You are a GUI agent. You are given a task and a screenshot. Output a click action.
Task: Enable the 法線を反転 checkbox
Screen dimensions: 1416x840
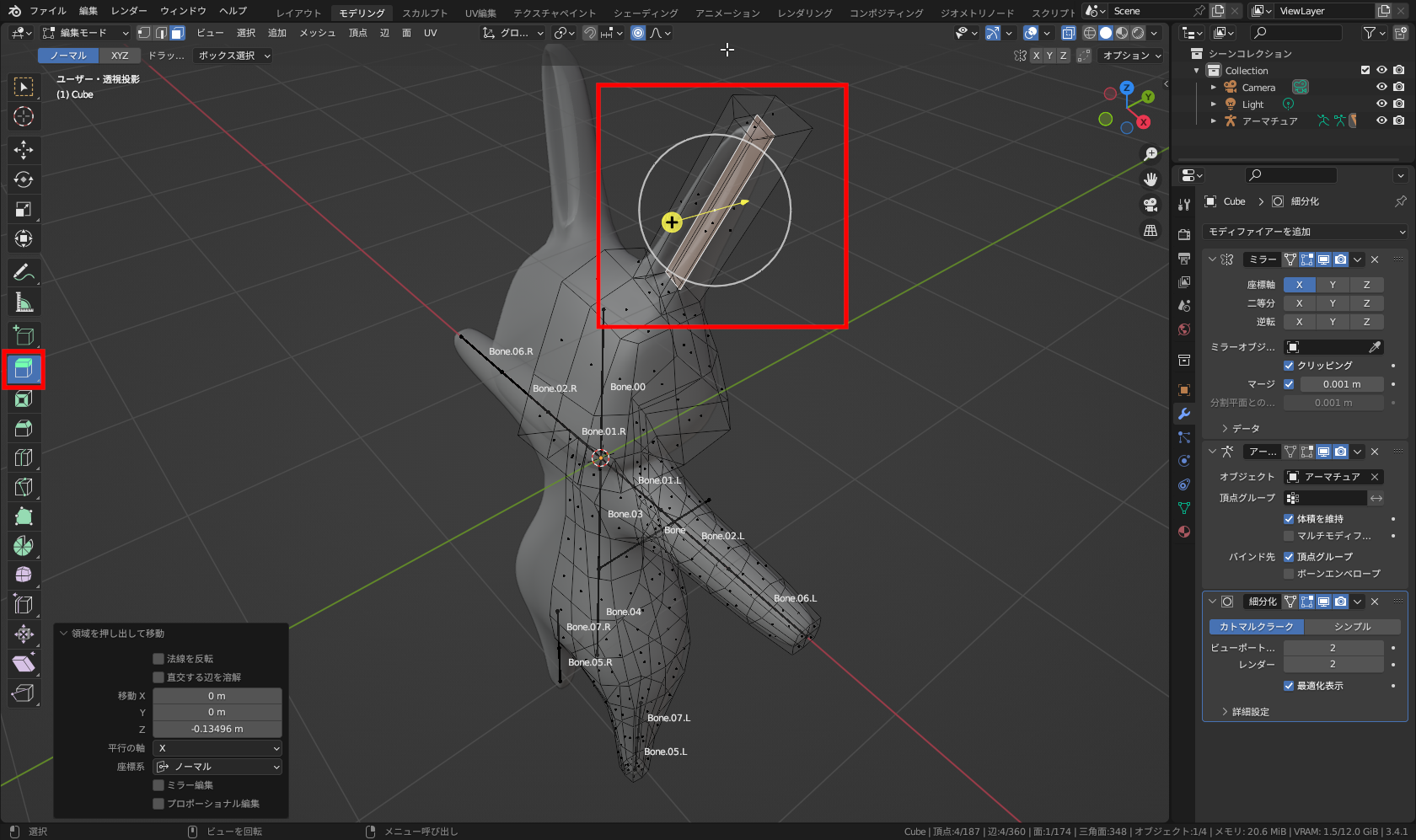pos(158,659)
